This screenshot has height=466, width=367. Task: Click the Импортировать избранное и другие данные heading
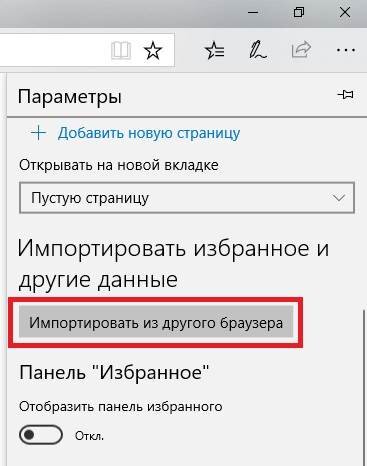173,263
